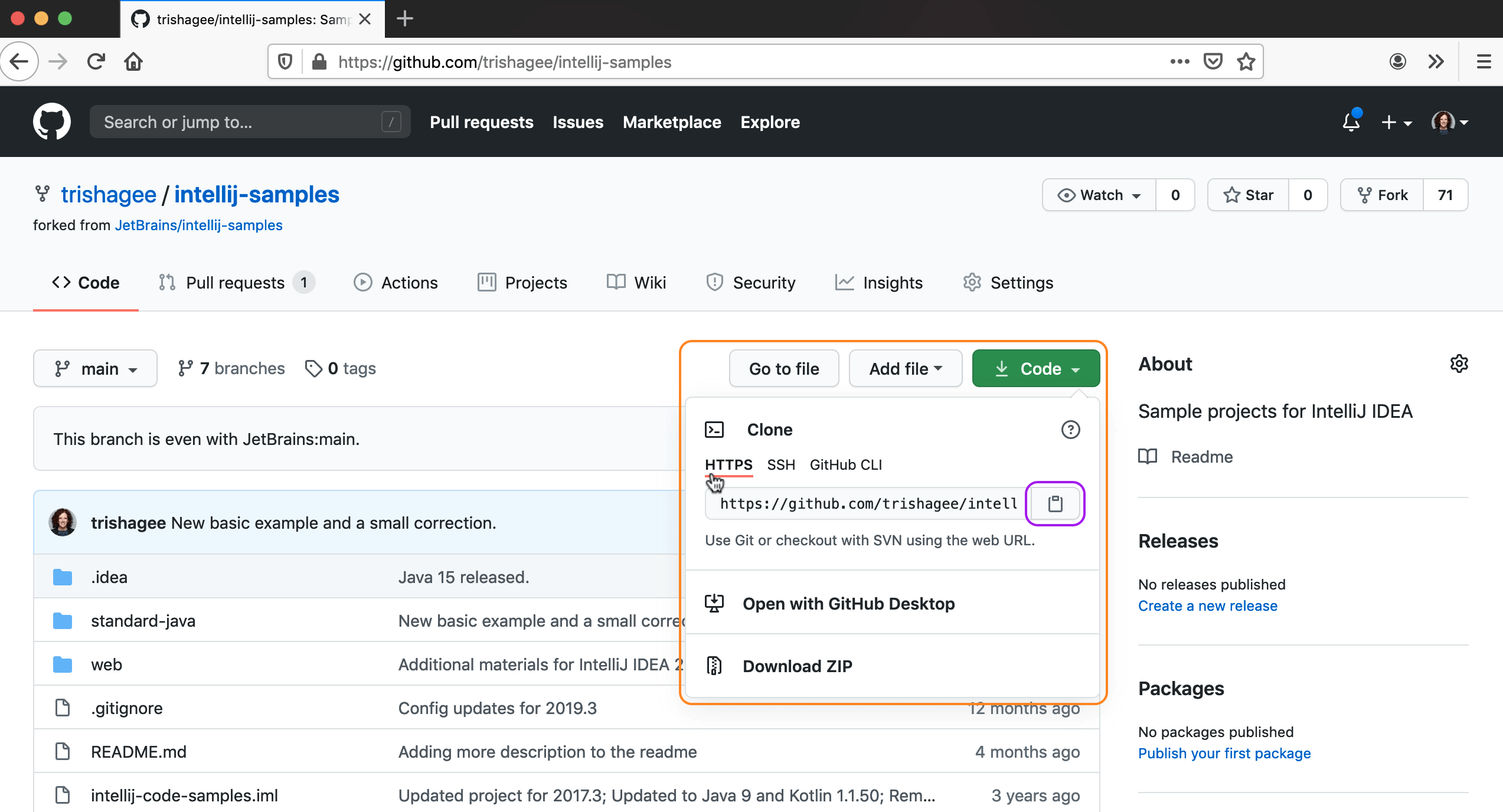Viewport: 1503px width, 812px height.
Task: Select the HTTPS clone protocol
Action: point(728,465)
